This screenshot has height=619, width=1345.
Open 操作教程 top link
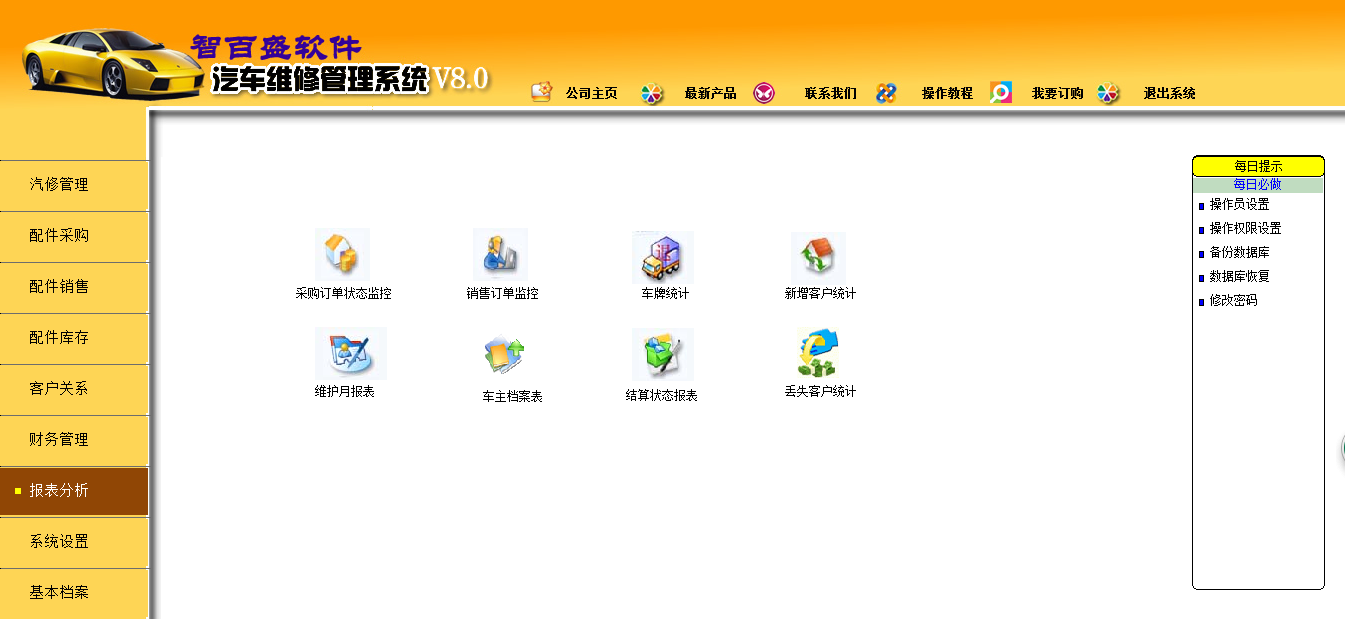pos(947,94)
